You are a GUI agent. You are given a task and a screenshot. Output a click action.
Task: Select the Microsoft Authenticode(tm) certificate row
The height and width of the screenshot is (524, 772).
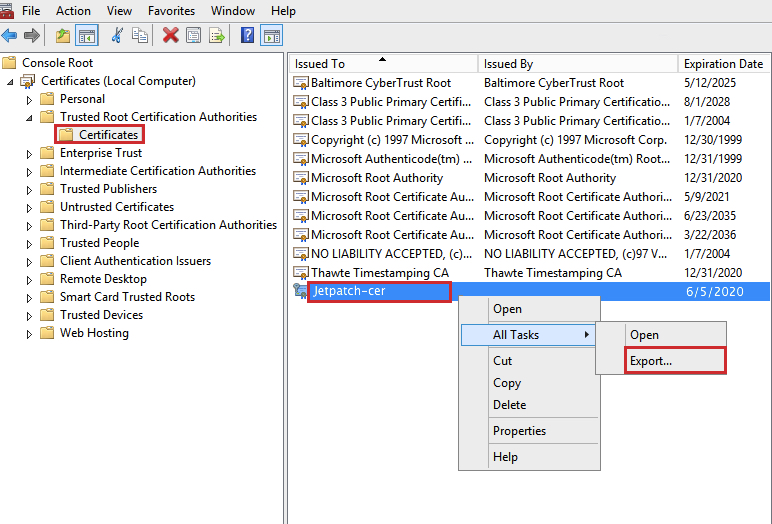[x=530, y=159]
